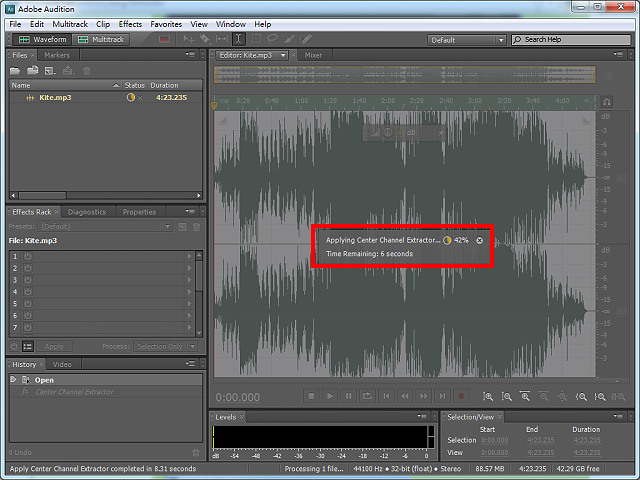Select the Razor tool in toolbar

point(204,39)
